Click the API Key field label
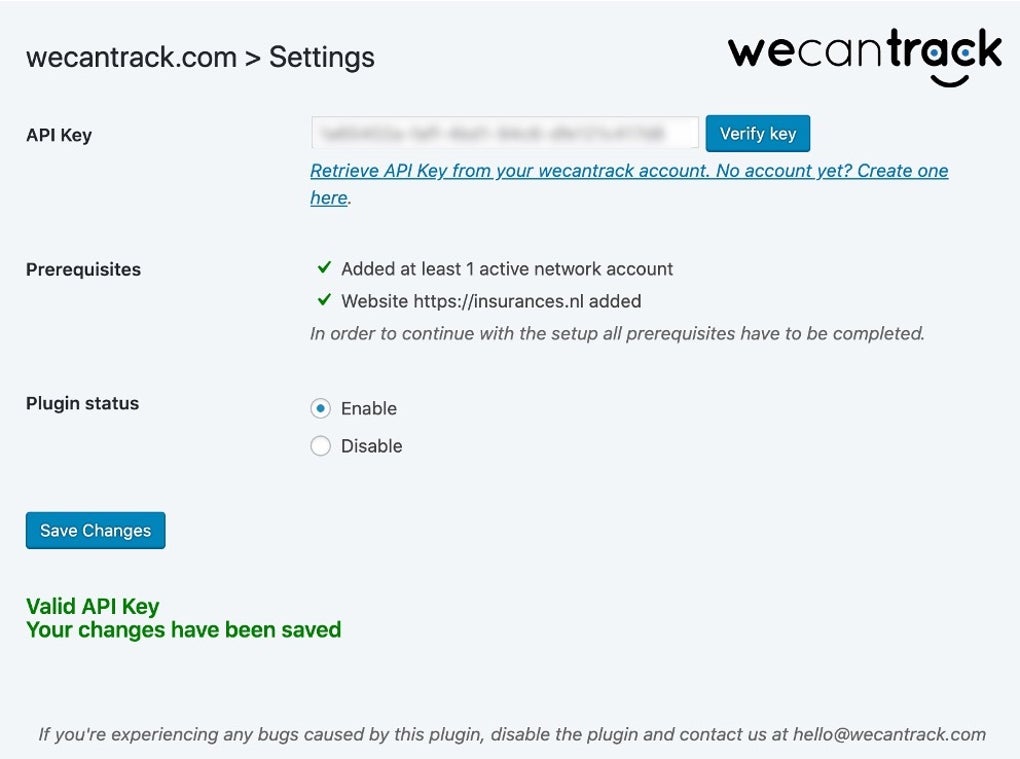Image resolution: width=1020 pixels, height=759 pixels. 59,135
